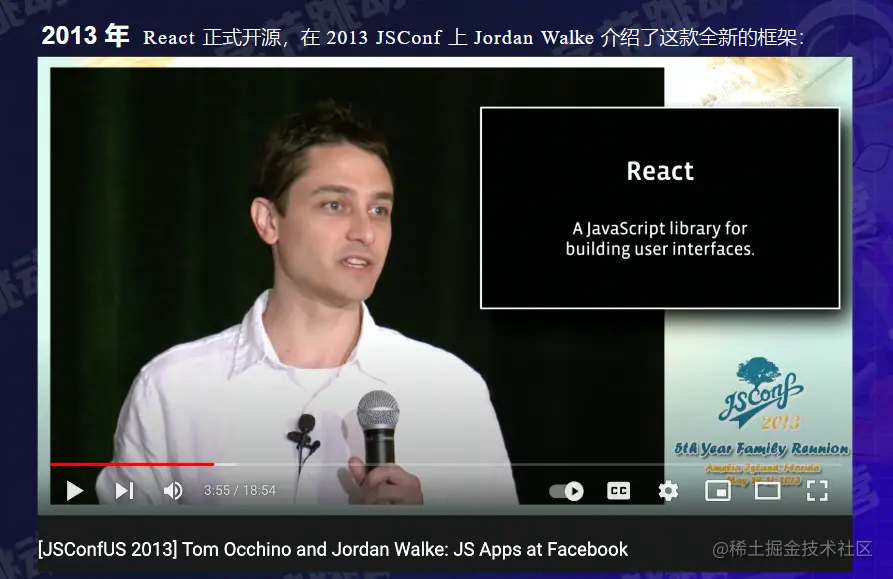Enter full screen mode

[x=817, y=491]
